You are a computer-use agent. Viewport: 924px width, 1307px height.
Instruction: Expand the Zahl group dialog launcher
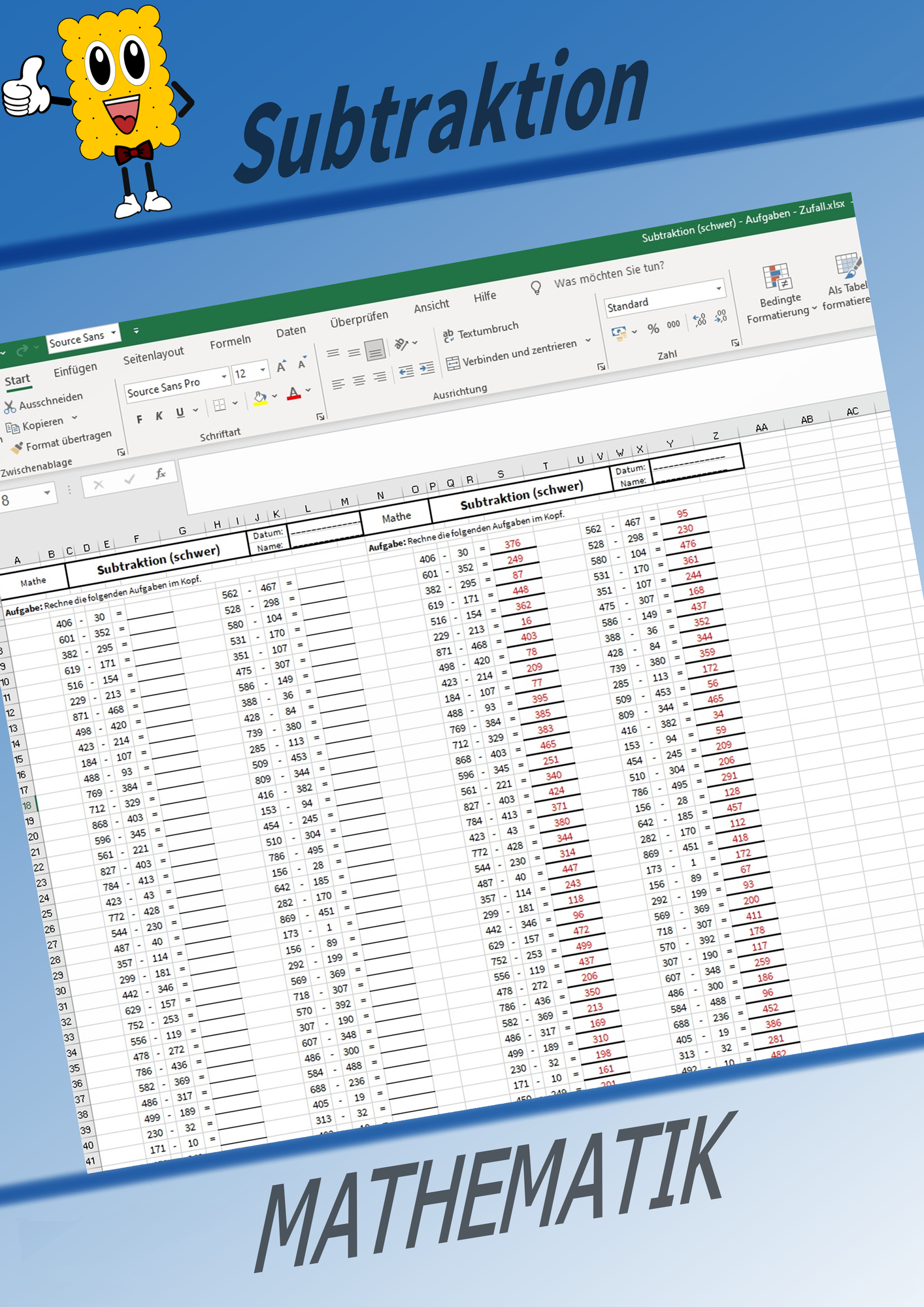pos(735,342)
